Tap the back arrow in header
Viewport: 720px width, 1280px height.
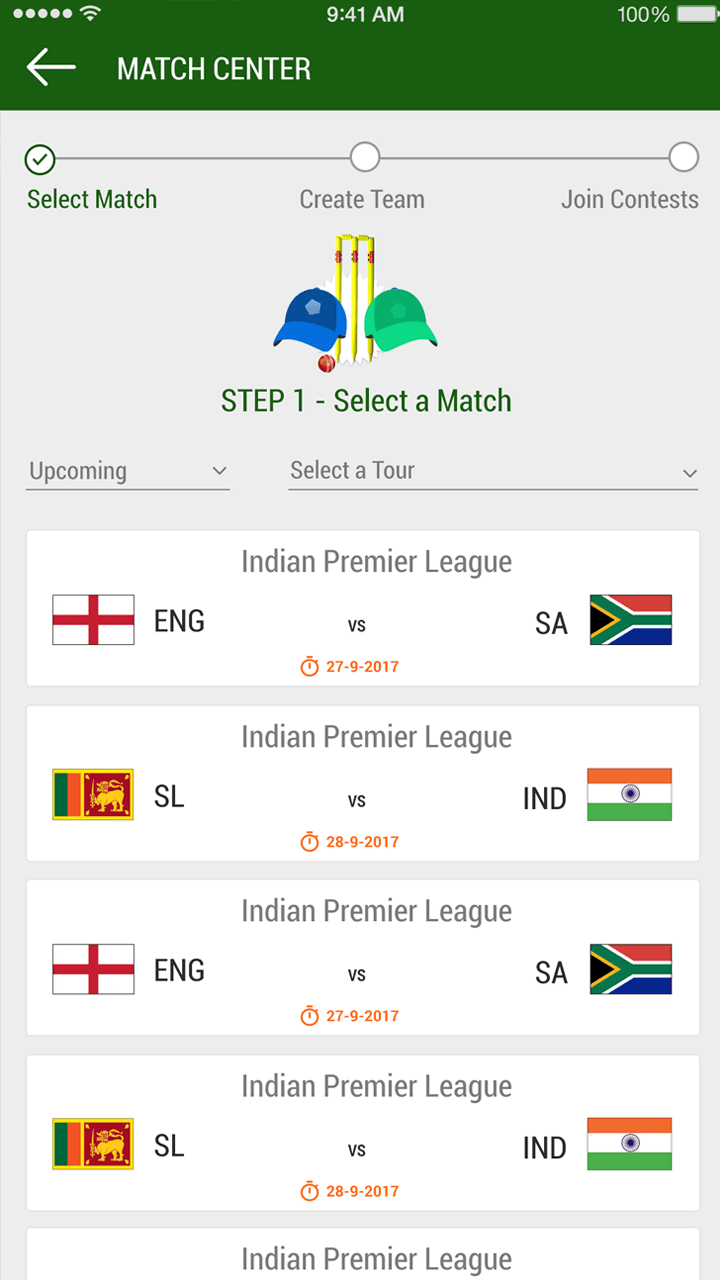pyautogui.click(x=51, y=68)
